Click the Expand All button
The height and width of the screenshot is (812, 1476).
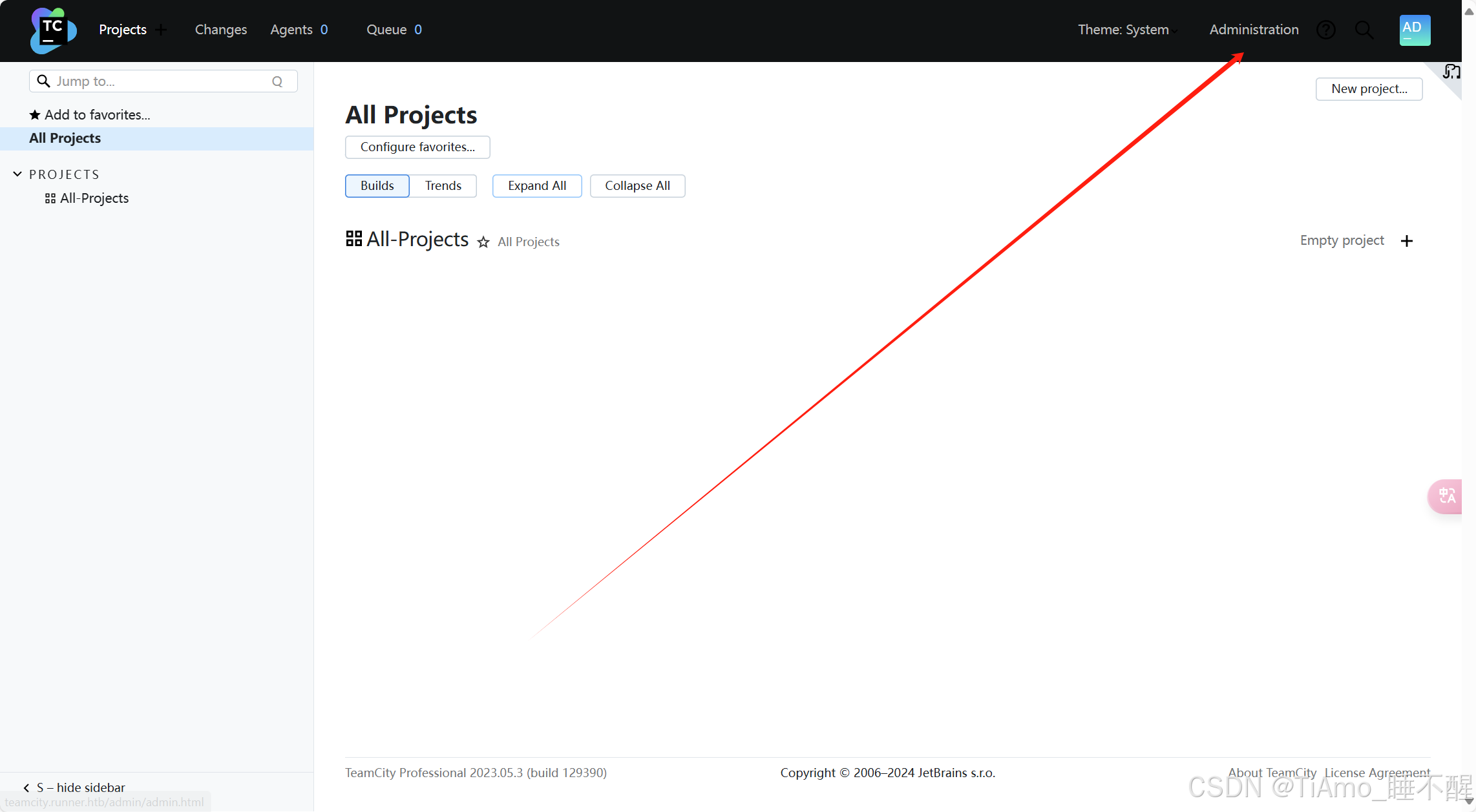537,186
